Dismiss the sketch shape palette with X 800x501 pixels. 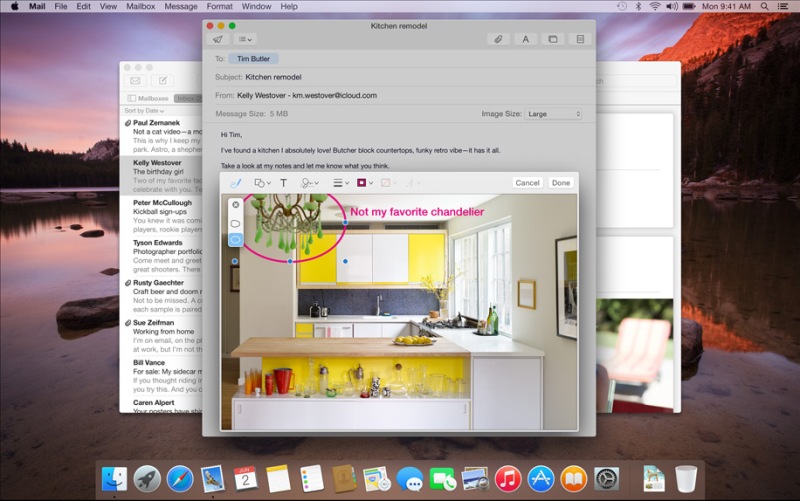pos(236,204)
